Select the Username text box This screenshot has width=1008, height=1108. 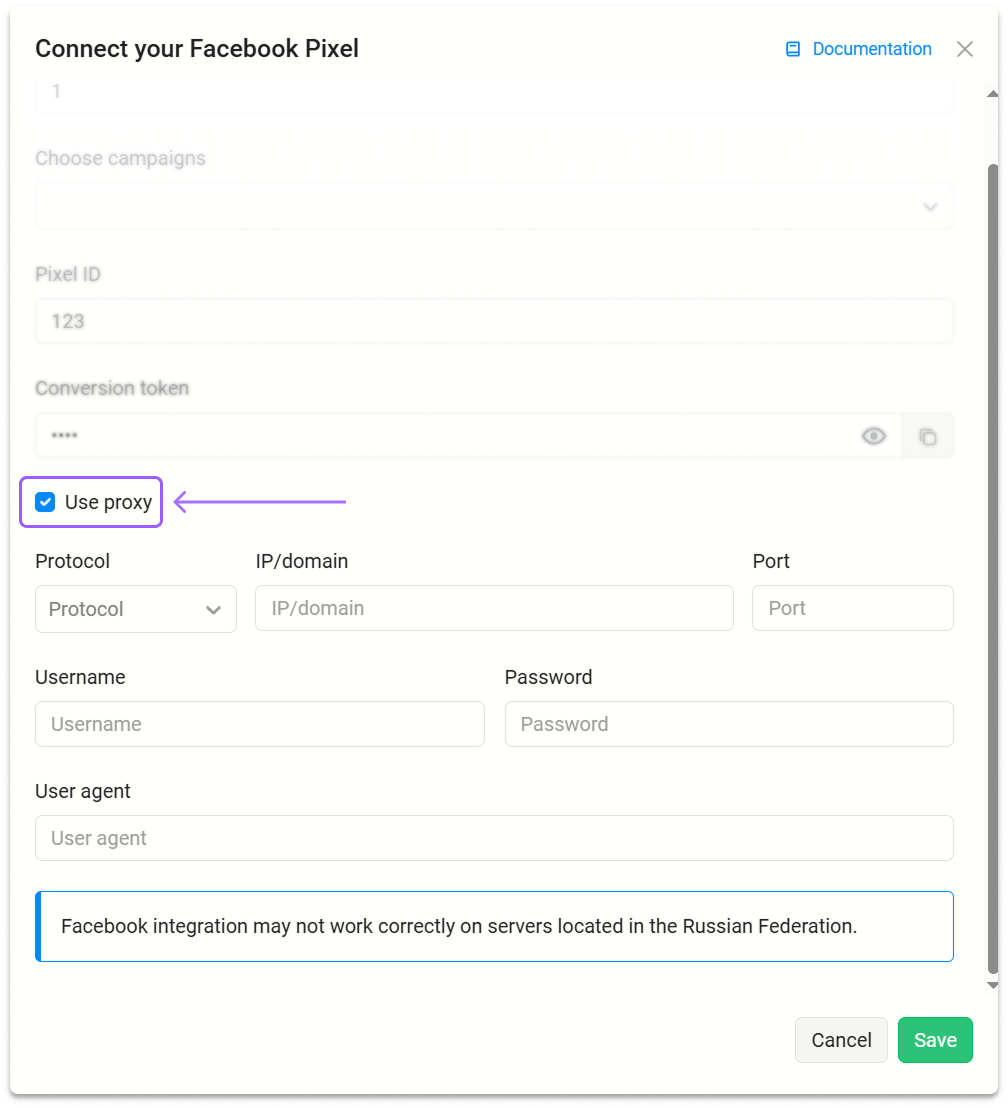coord(259,724)
